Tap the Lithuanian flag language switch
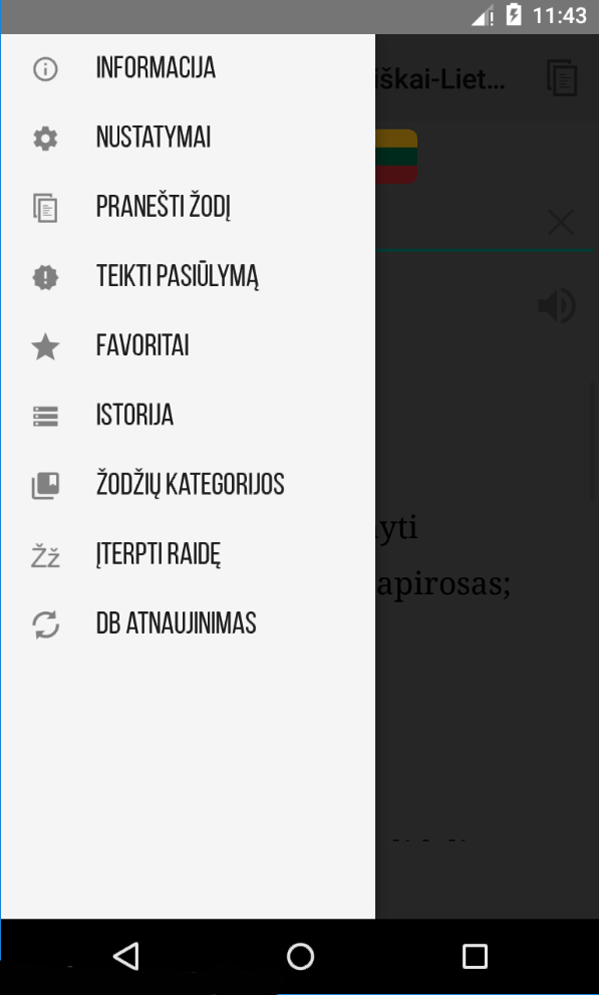 pos(396,157)
